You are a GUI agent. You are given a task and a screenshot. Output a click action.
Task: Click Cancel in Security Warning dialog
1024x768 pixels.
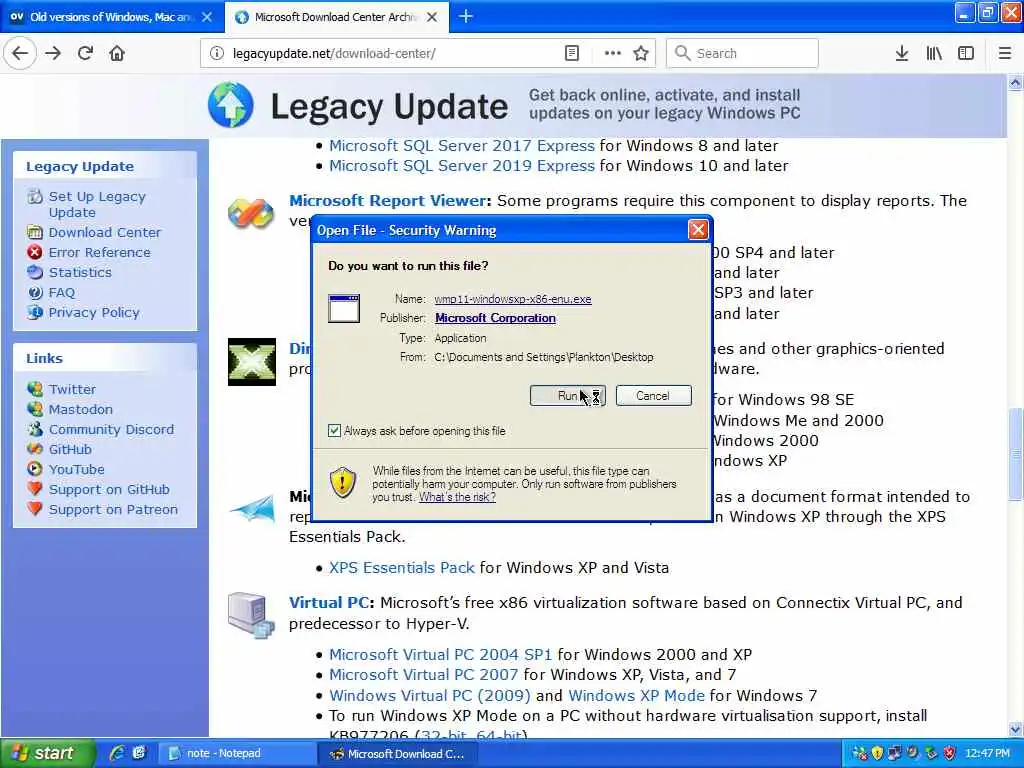(653, 396)
